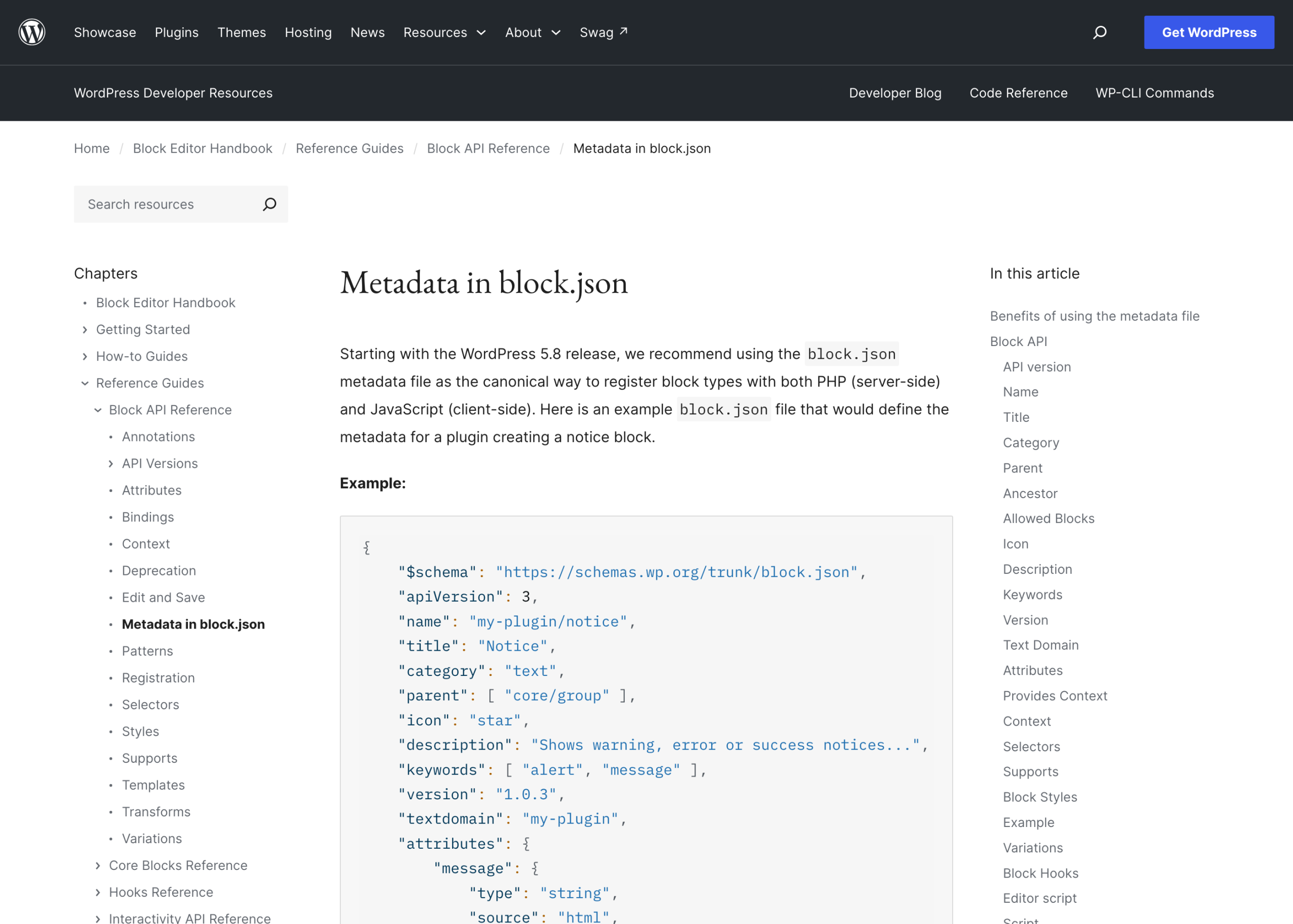Jump to Text Domain section
1293x924 pixels.
(x=1040, y=645)
